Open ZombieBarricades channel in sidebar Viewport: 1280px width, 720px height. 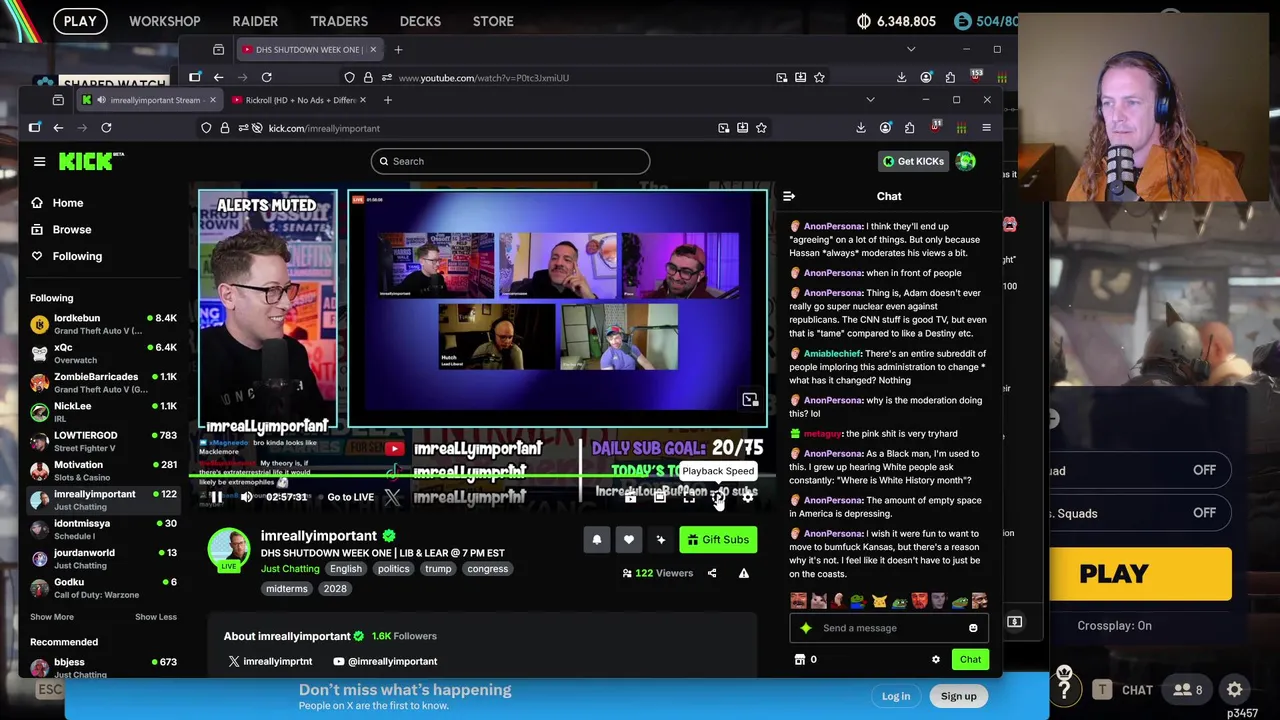pos(103,382)
